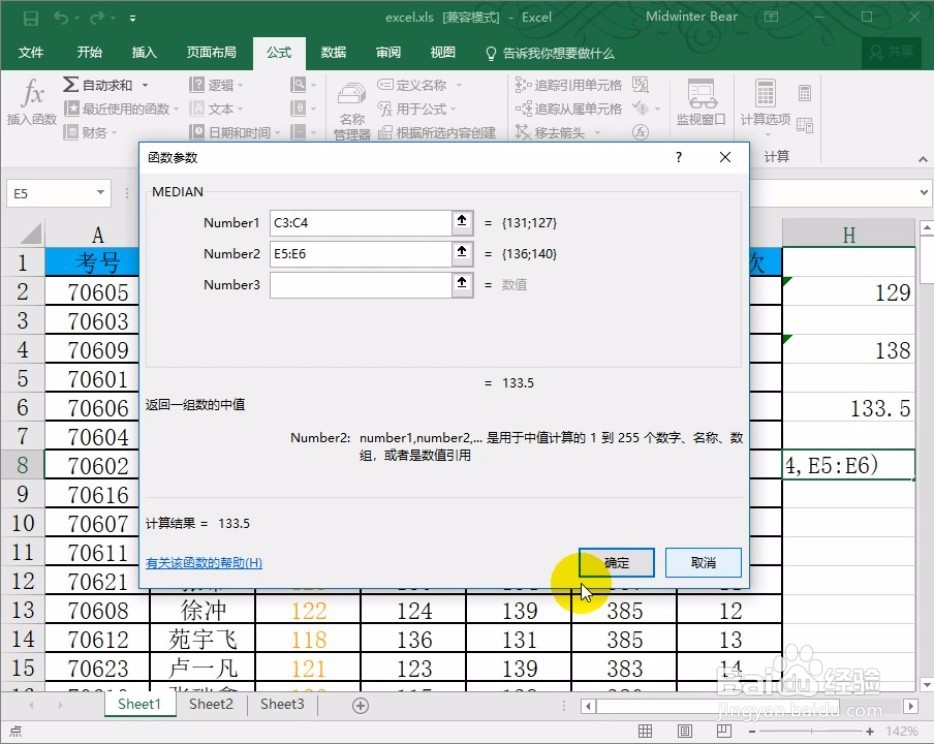This screenshot has width=934, height=744.
Task: Switch to the 审阅 Review tab
Action: coord(388,52)
